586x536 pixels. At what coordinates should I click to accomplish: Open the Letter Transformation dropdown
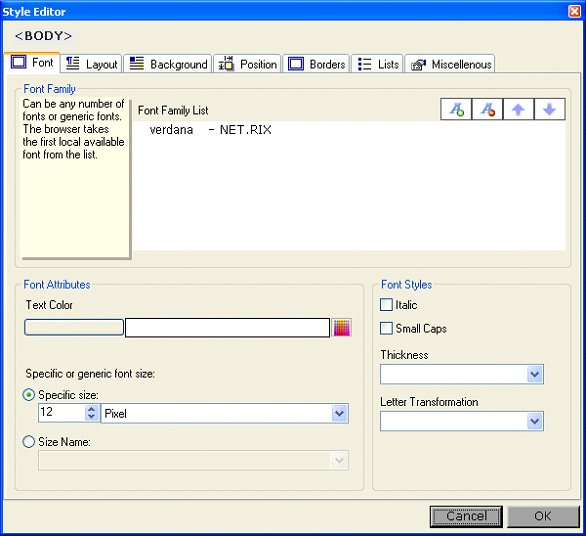[462, 421]
